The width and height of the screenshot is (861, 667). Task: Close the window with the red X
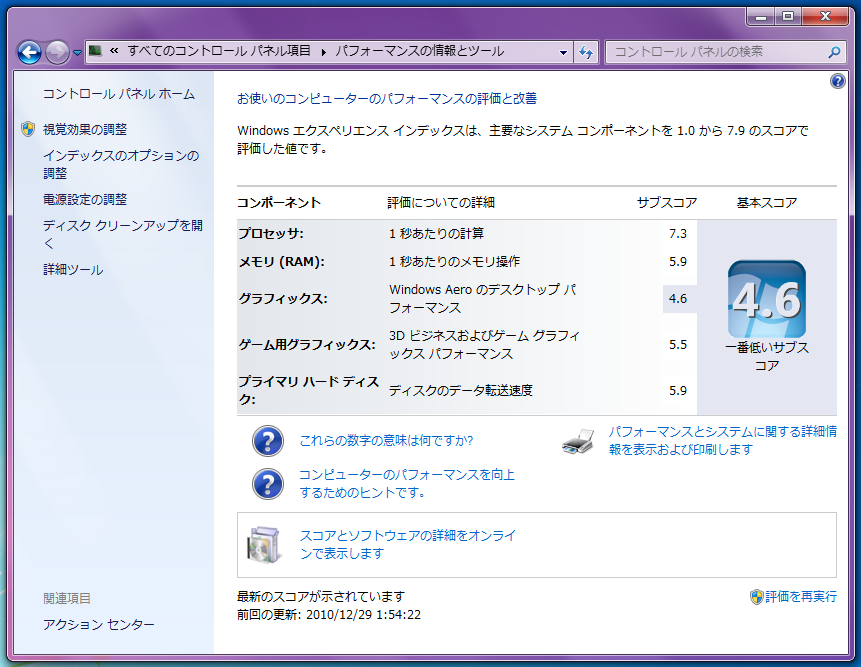click(x=825, y=16)
